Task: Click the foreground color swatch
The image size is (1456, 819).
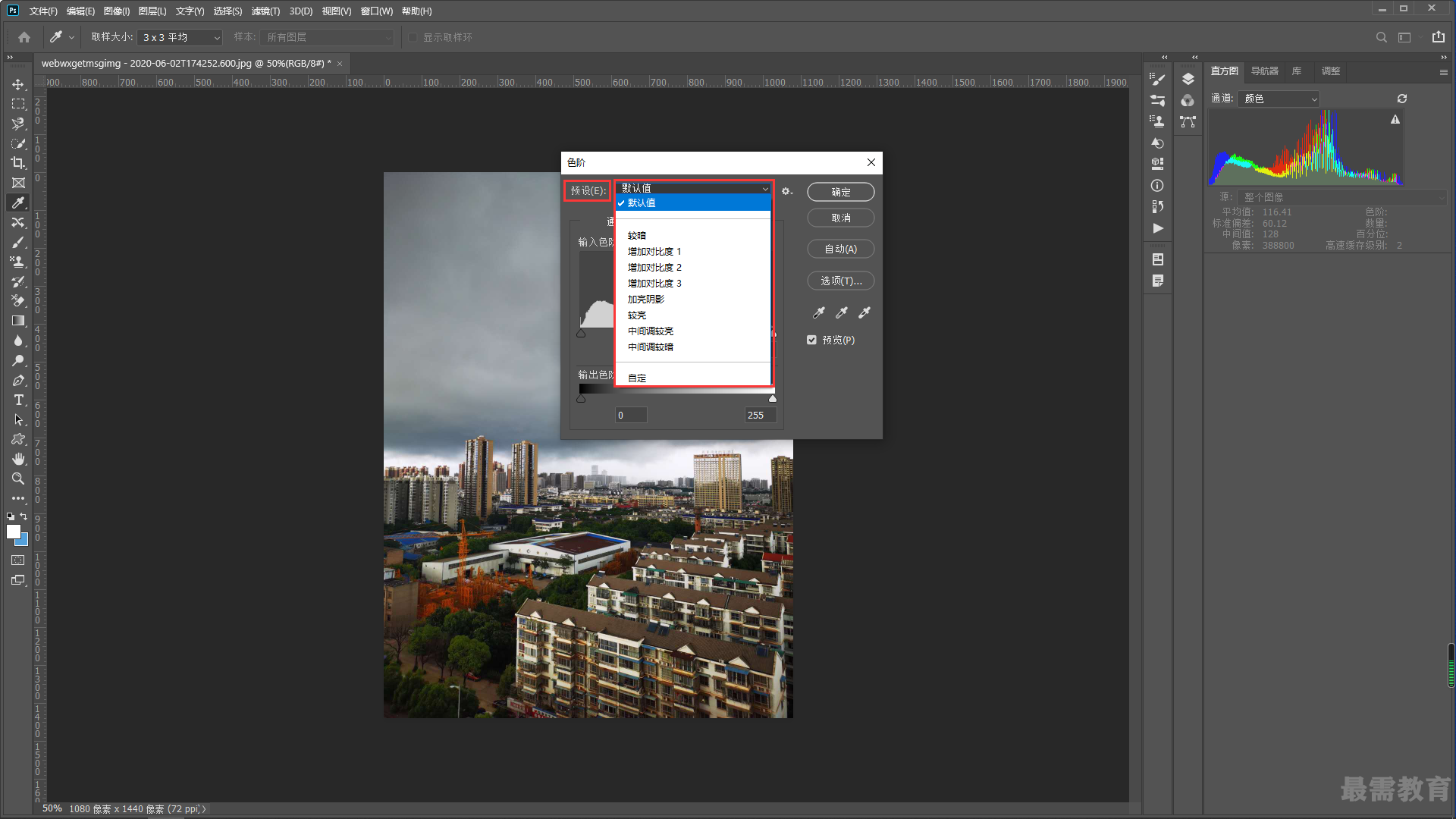Action: point(14,532)
